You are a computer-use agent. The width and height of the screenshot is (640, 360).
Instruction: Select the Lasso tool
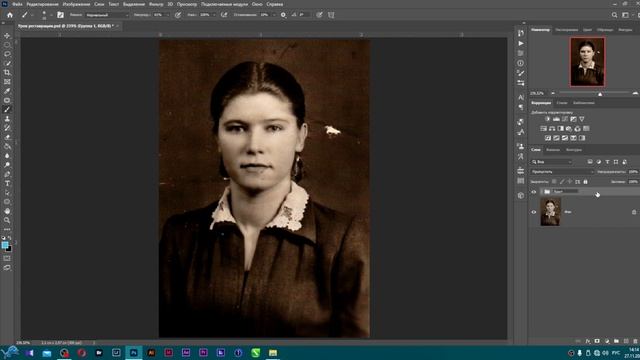(7, 54)
